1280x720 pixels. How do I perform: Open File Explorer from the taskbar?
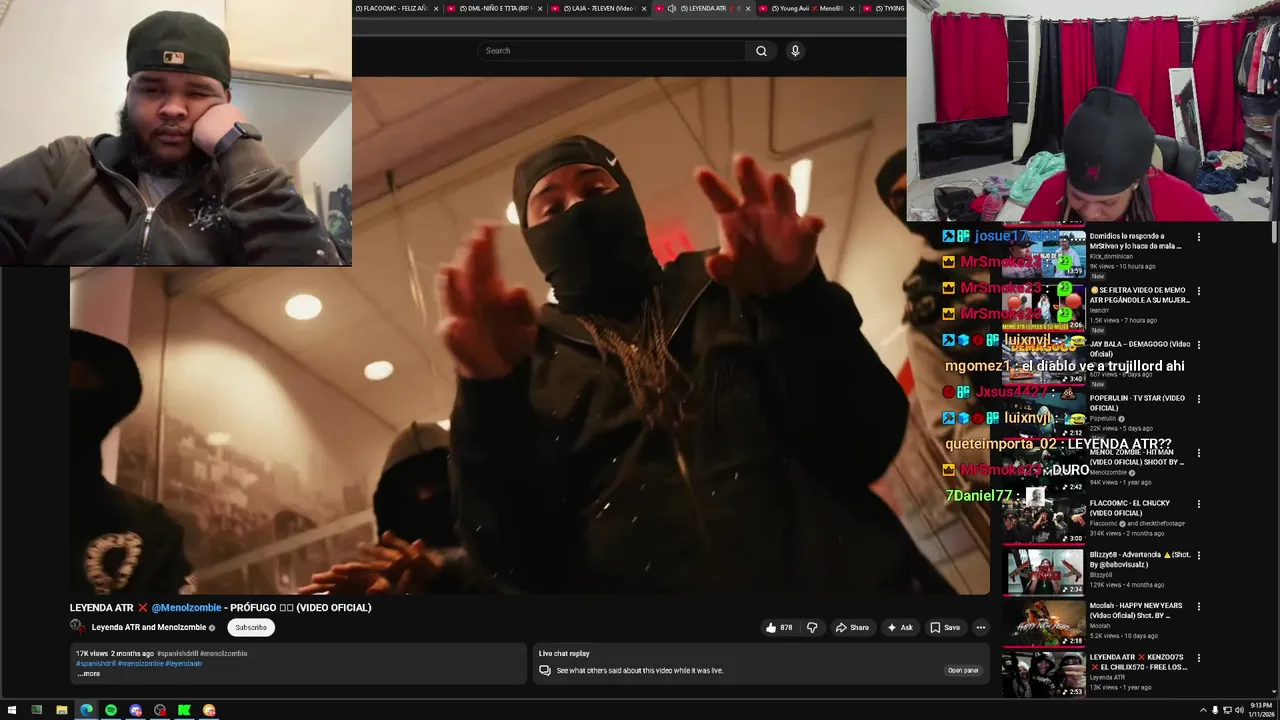pyautogui.click(x=61, y=710)
